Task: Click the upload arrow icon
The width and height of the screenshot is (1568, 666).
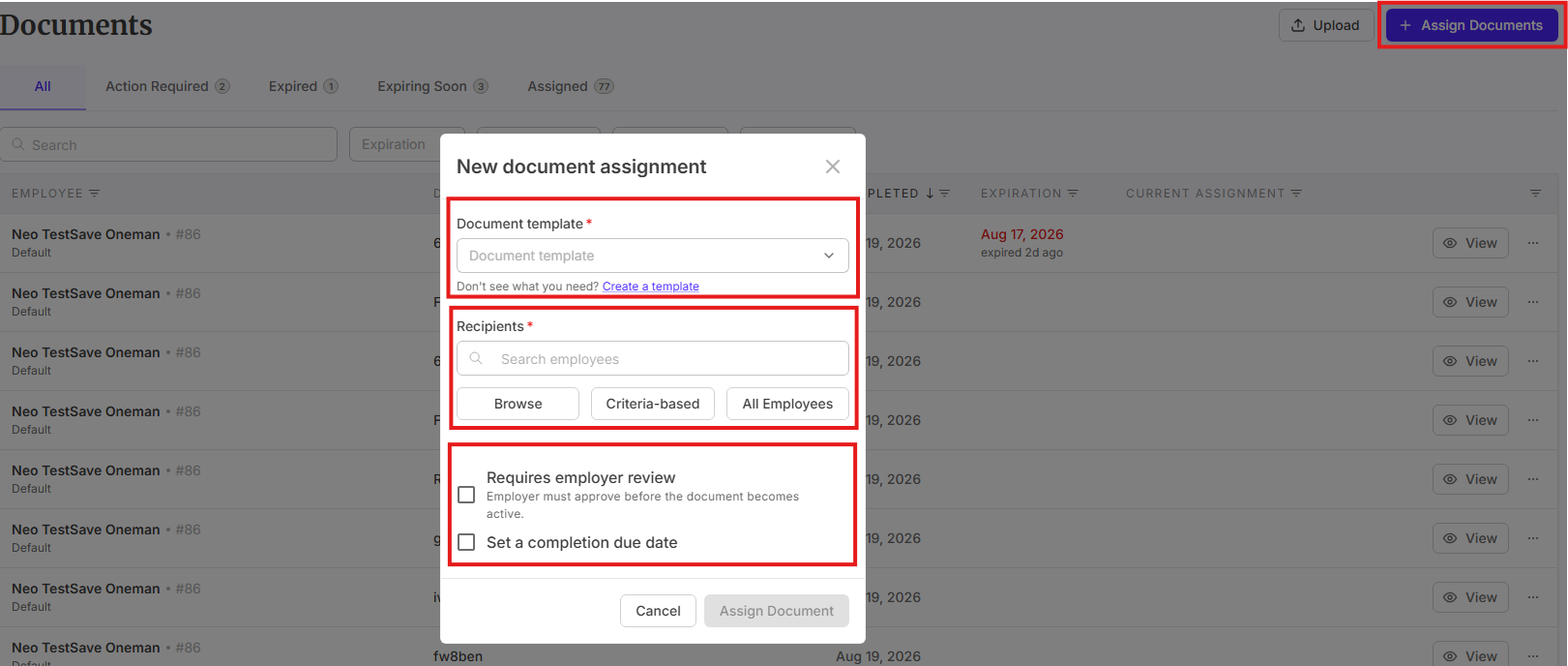Action: click(1298, 25)
